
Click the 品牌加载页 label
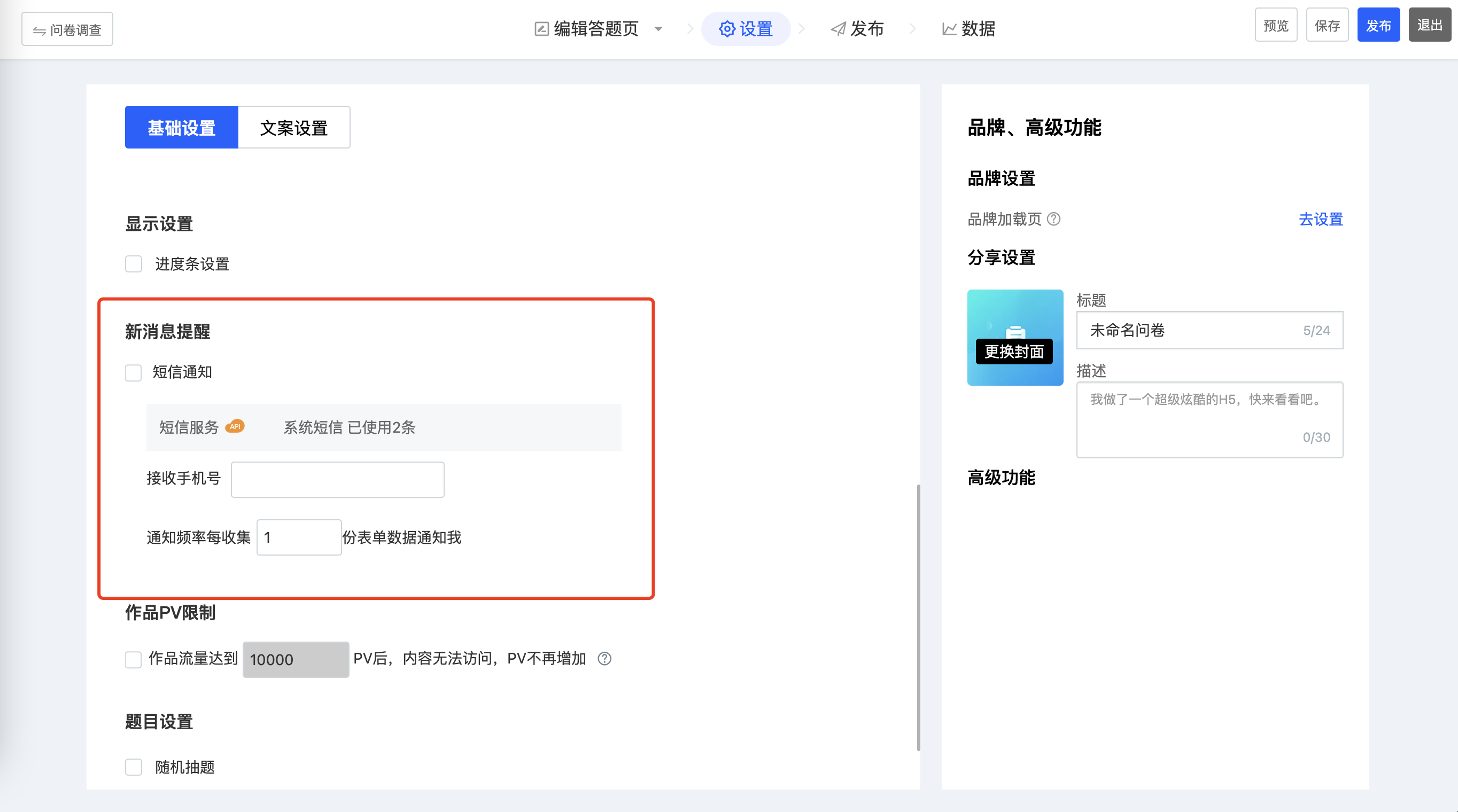pyautogui.click(x=1005, y=219)
